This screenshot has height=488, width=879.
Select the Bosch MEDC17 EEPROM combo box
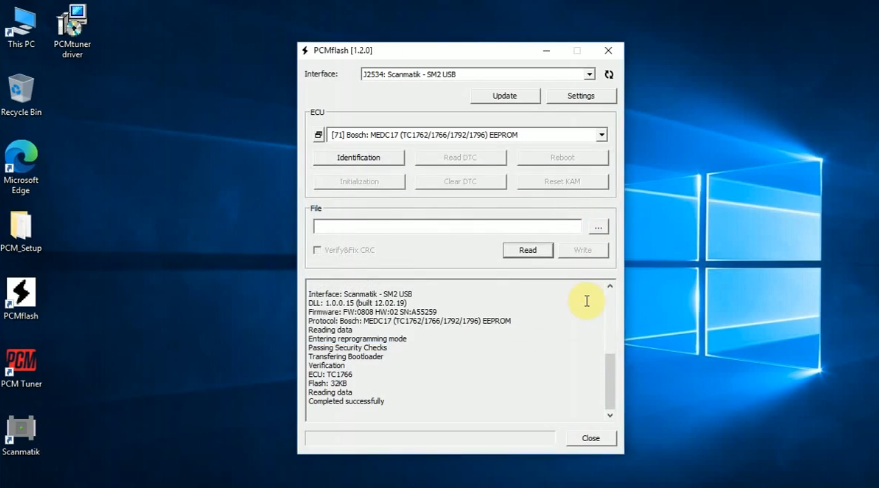tap(467, 135)
